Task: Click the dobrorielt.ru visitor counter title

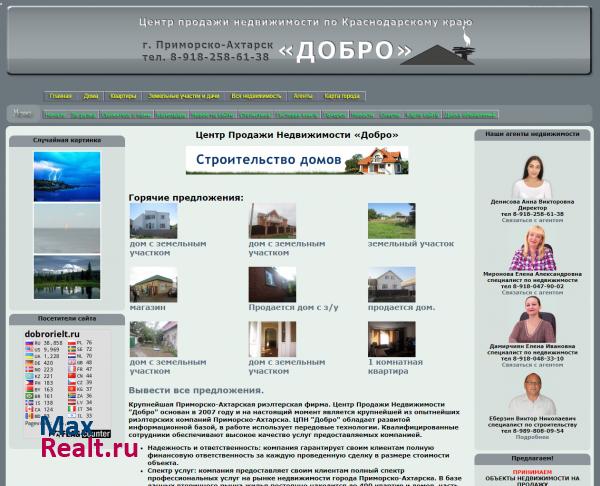Action: click(x=52, y=334)
